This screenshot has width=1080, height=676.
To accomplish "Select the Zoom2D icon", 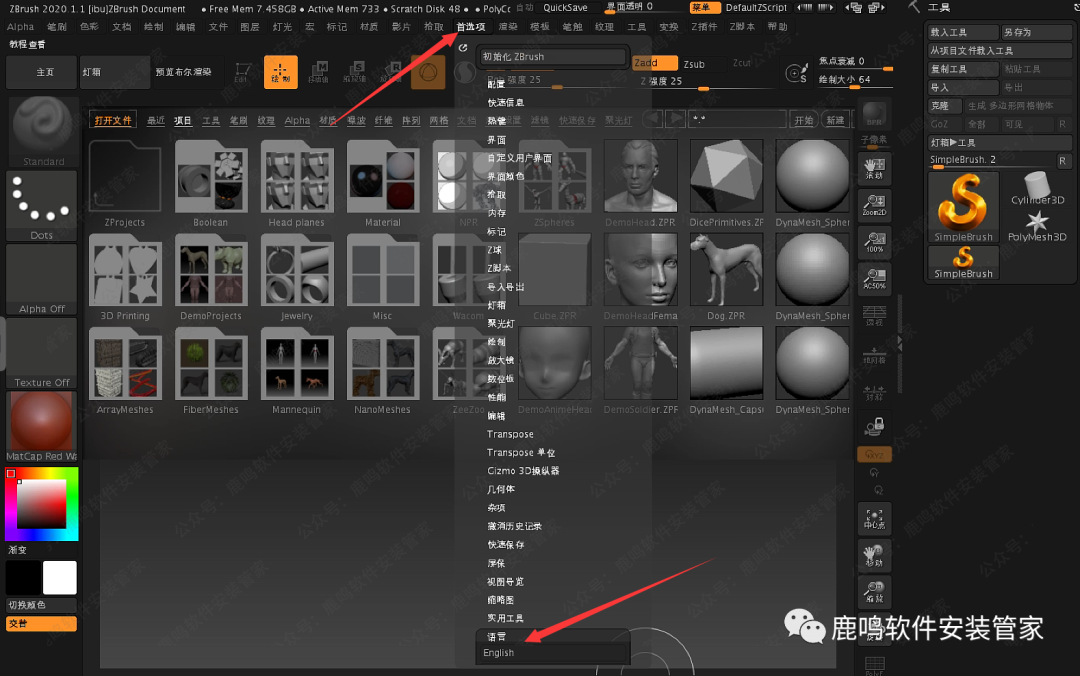I will [x=874, y=205].
